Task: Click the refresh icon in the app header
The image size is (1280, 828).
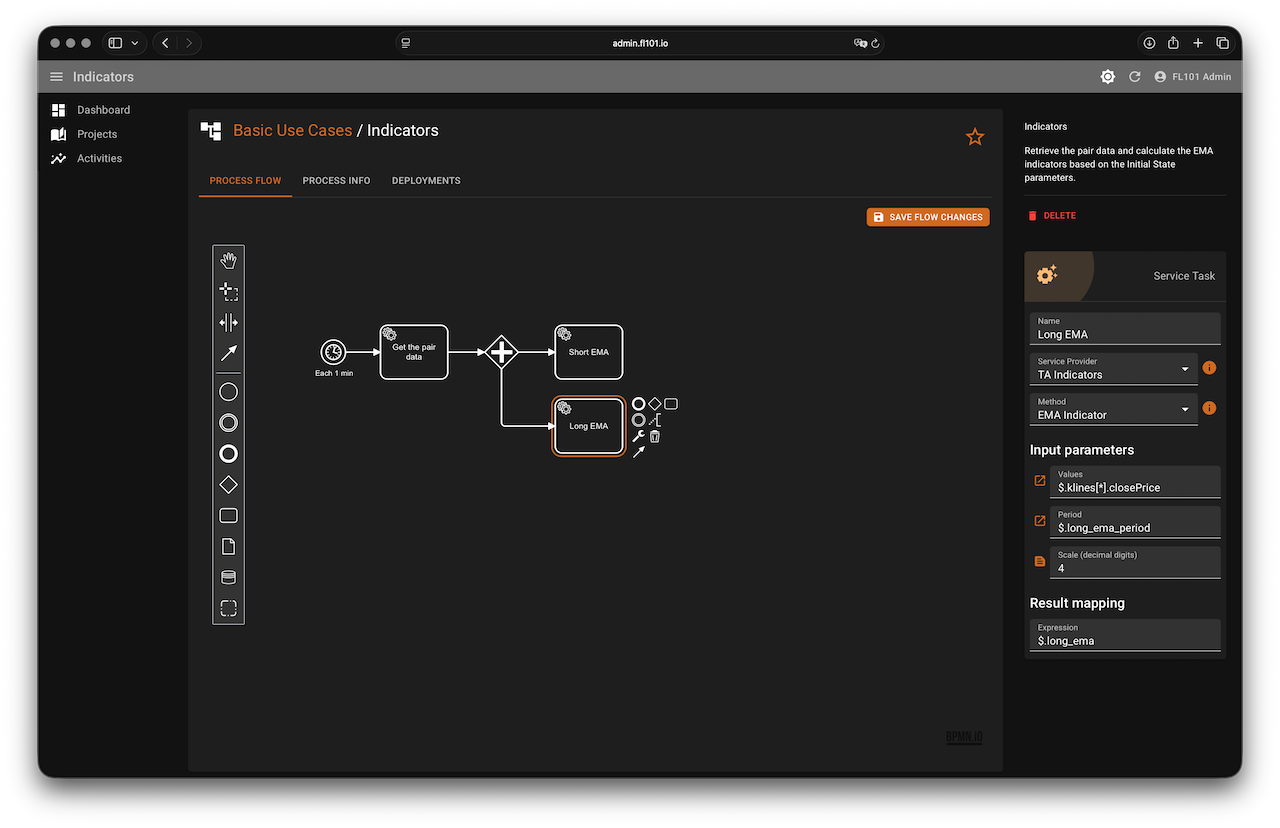Action: click(x=1134, y=77)
